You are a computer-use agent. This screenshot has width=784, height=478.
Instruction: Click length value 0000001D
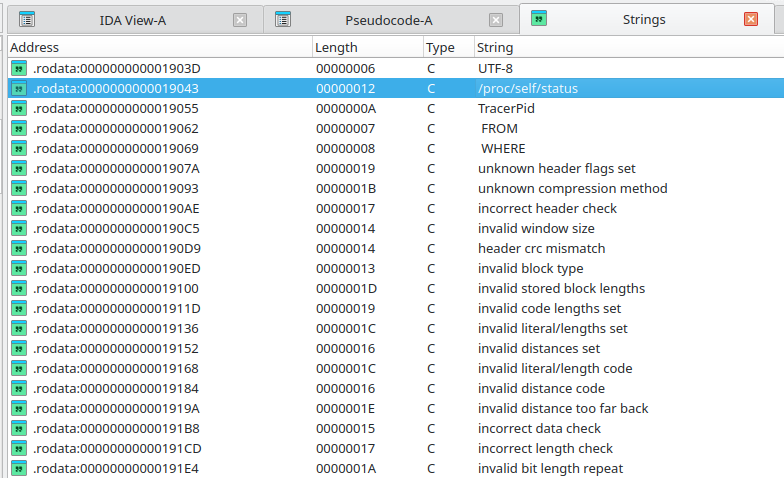pos(346,288)
